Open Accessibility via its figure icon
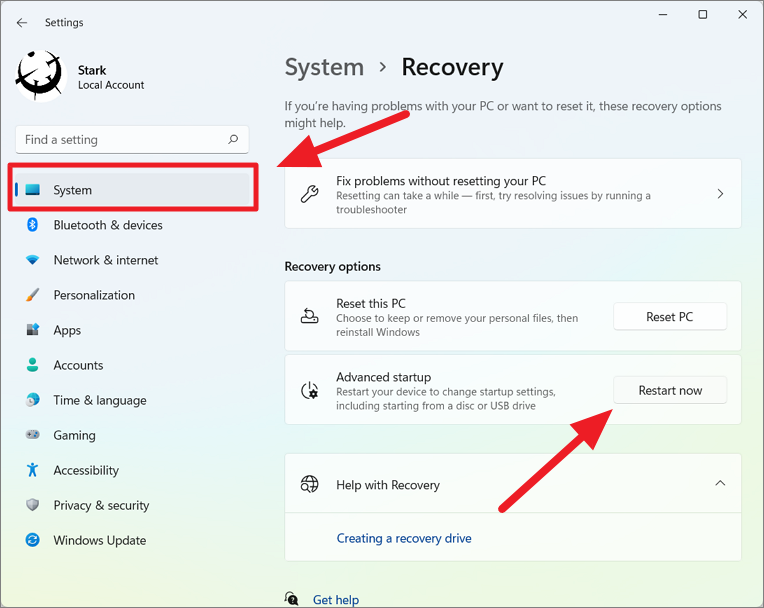Image resolution: width=764 pixels, height=608 pixels. [x=33, y=470]
